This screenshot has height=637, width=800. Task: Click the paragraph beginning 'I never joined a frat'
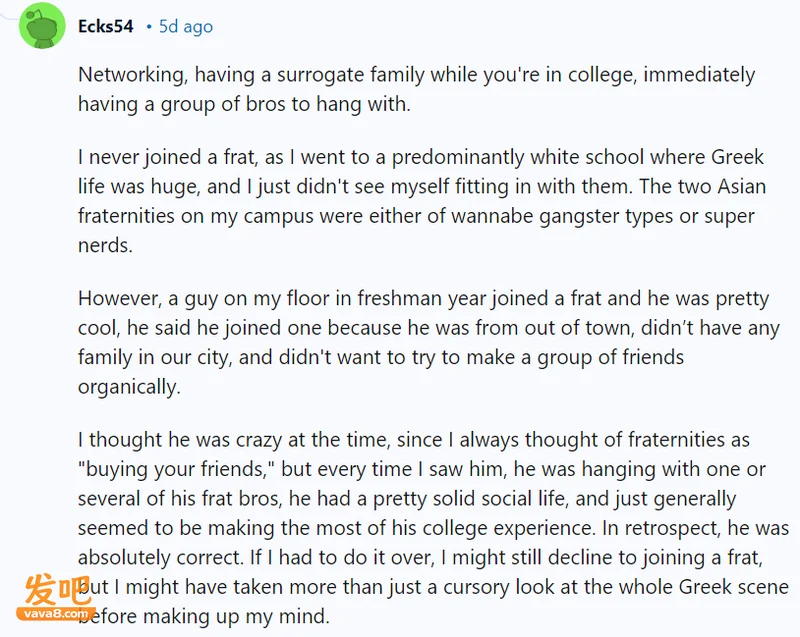(x=422, y=201)
